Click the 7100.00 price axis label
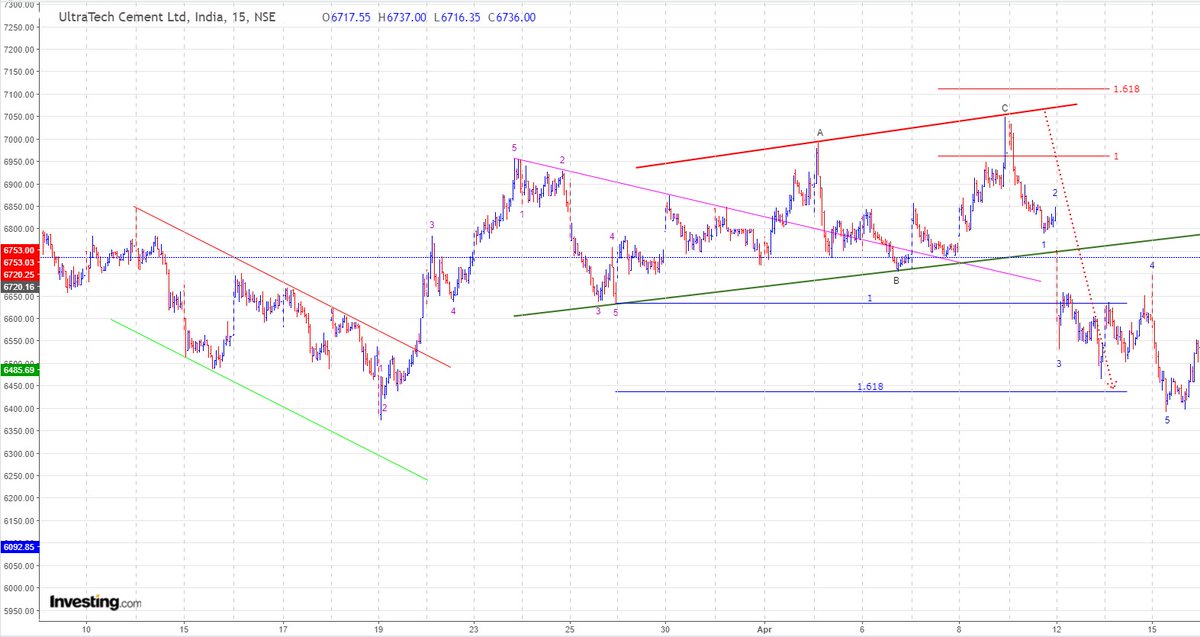Viewport: 1200px width, 637px height. (19, 95)
